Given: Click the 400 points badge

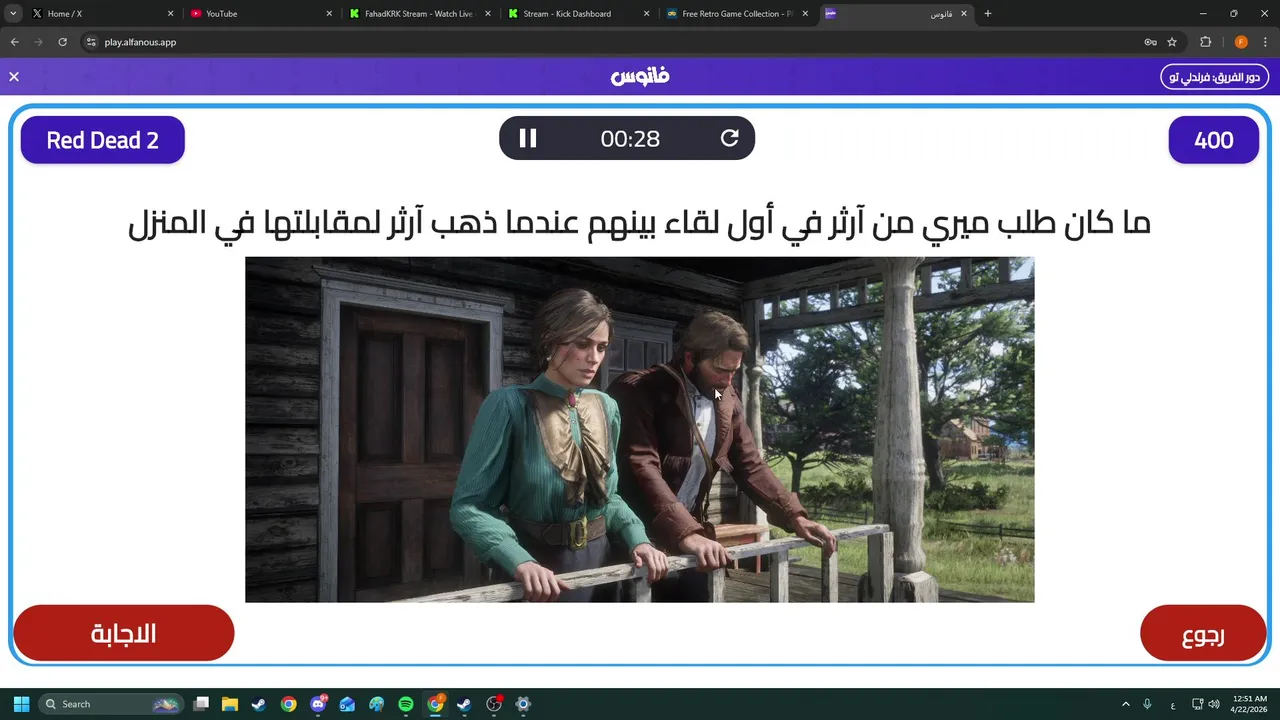Looking at the screenshot, I should click(1214, 140).
